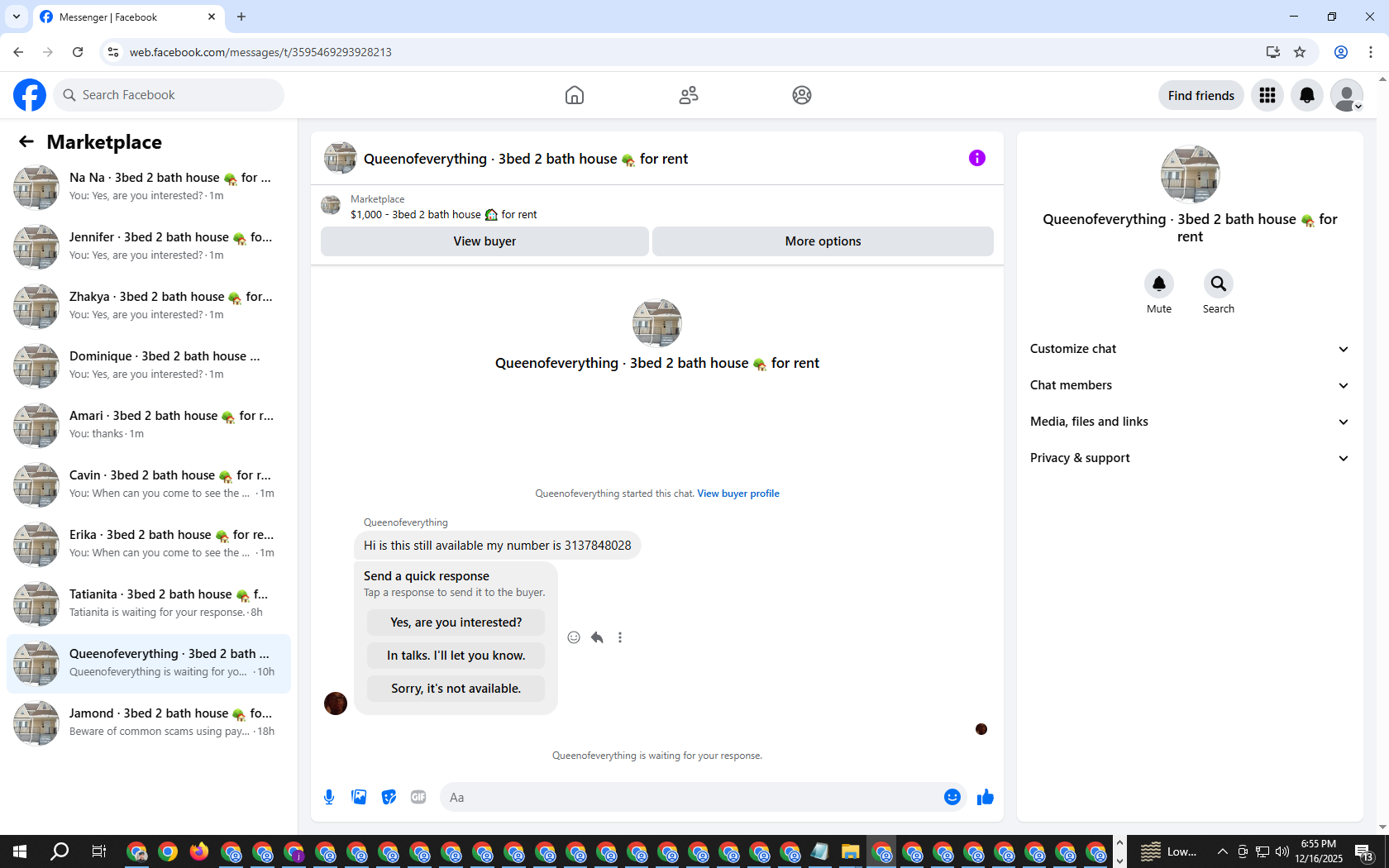Attach a photo or file
Screen dimensions: 1389x868
click(x=359, y=797)
